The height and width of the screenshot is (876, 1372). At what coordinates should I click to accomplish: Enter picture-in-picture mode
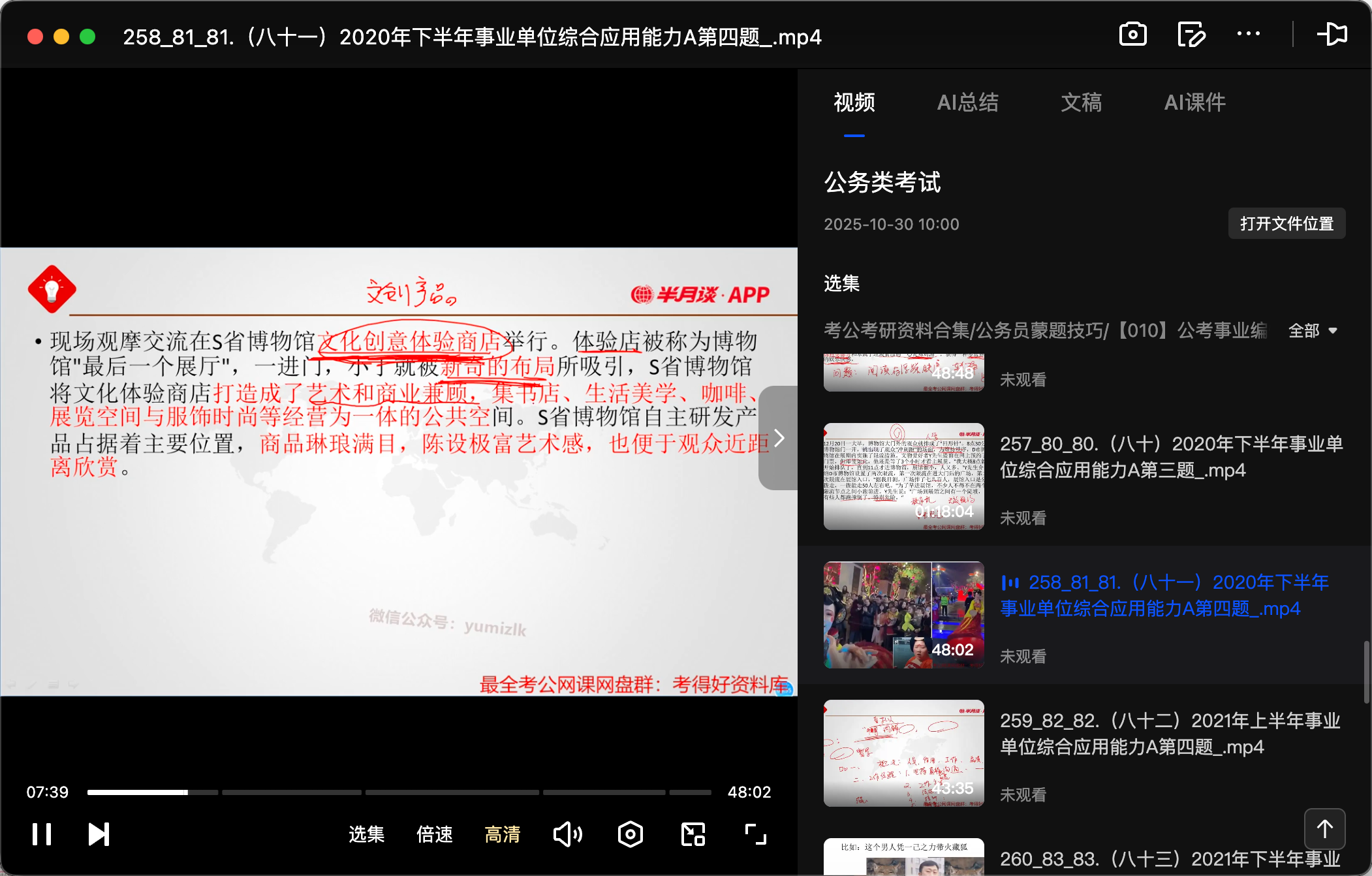point(692,834)
